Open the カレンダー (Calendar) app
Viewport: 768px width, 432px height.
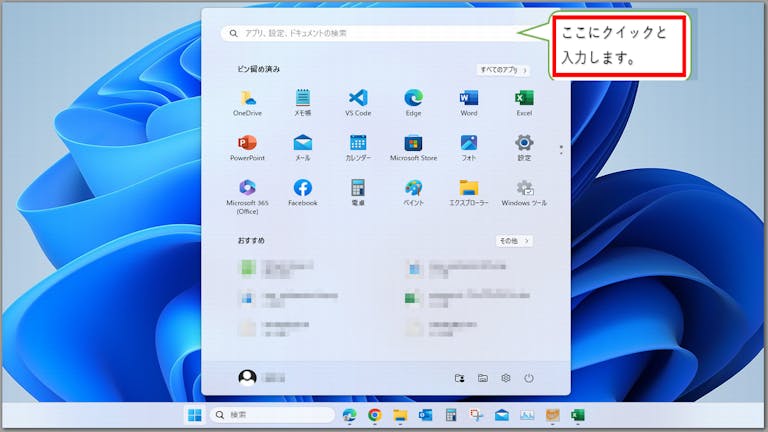pyautogui.click(x=358, y=148)
